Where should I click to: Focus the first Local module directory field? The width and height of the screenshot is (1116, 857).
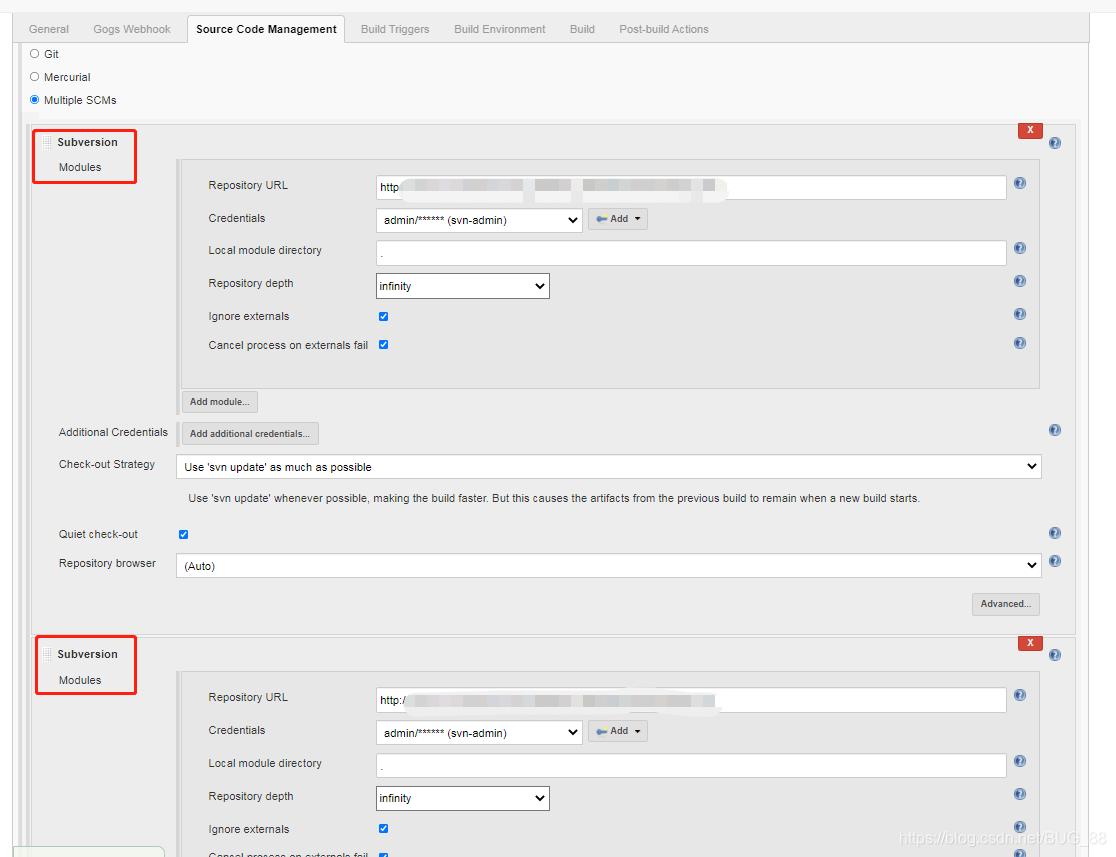691,253
